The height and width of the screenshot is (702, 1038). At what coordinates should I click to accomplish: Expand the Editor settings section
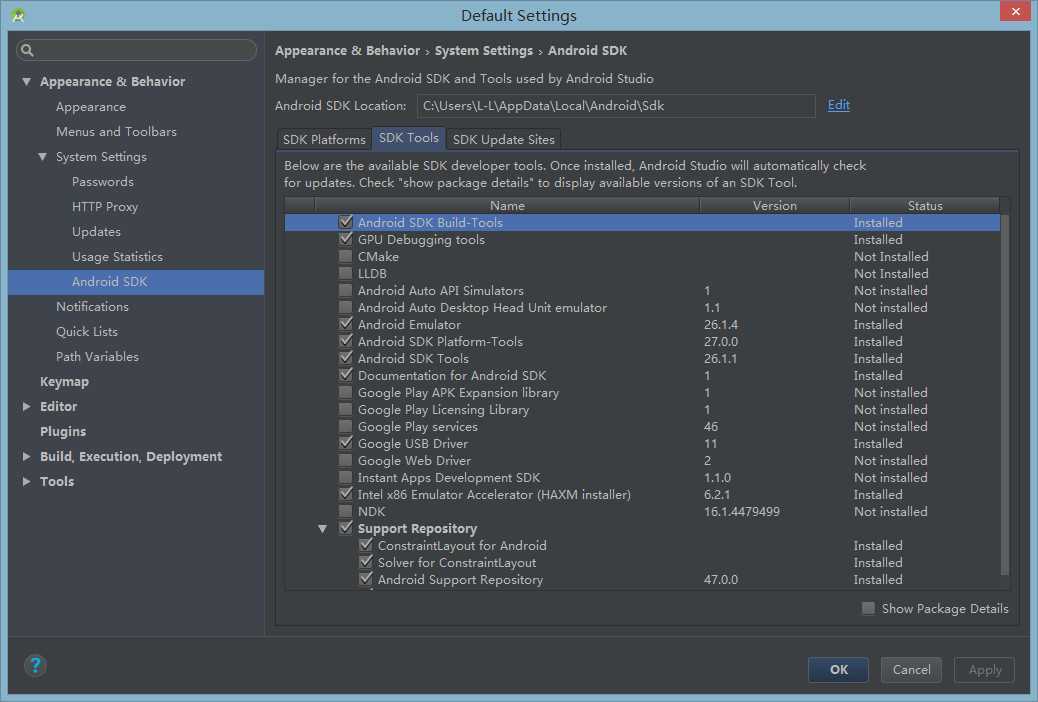27,407
